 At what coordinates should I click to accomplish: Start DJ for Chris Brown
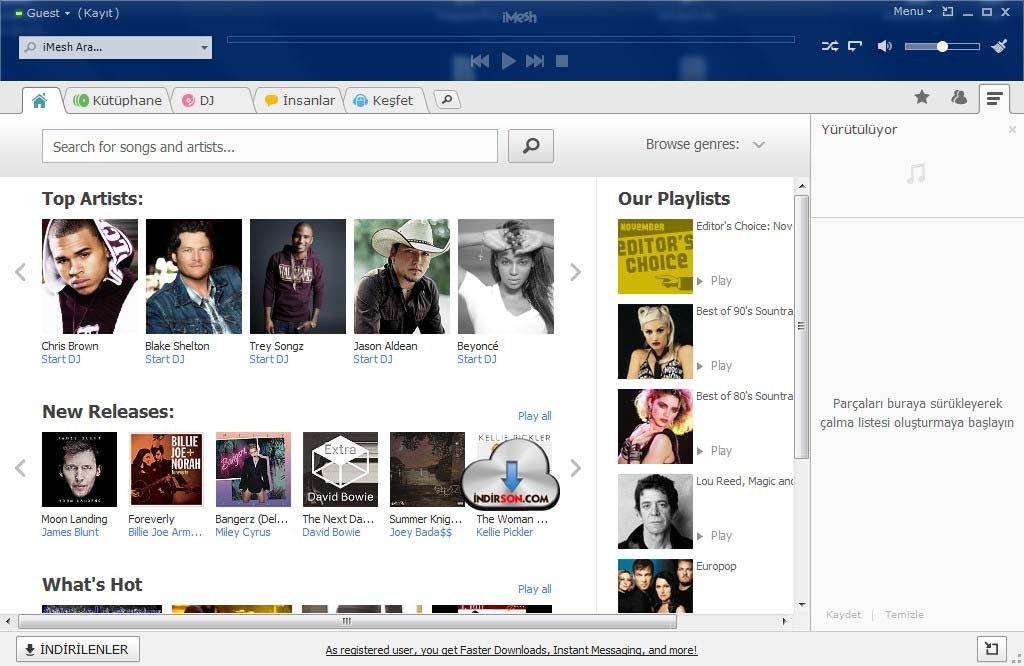[x=61, y=359]
